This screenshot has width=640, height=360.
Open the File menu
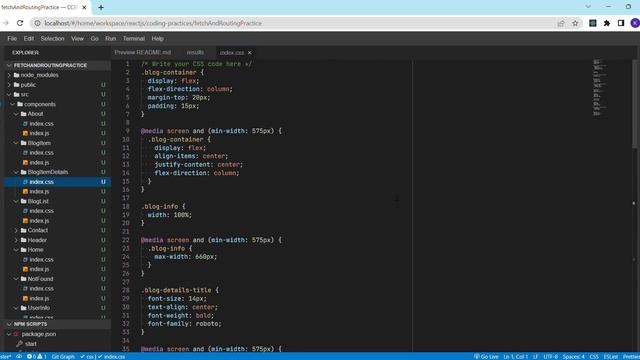pos(12,38)
